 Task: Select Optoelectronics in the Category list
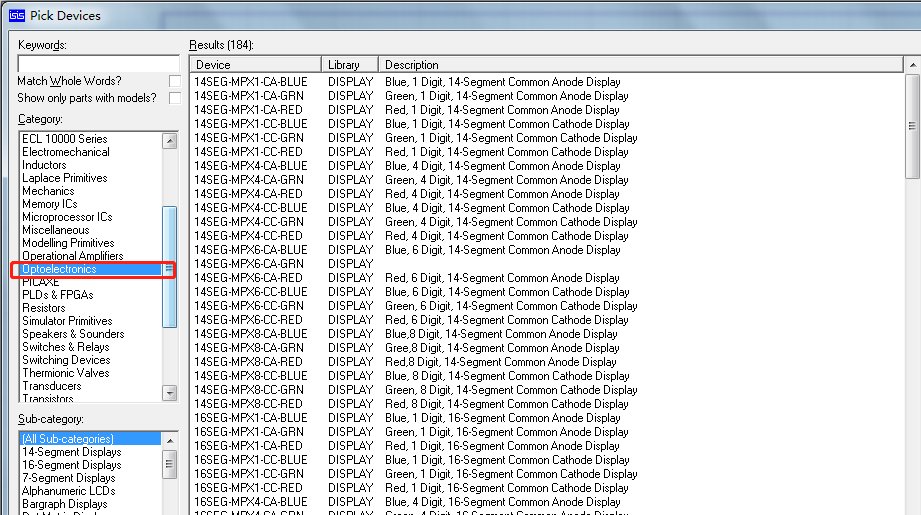click(x=60, y=269)
